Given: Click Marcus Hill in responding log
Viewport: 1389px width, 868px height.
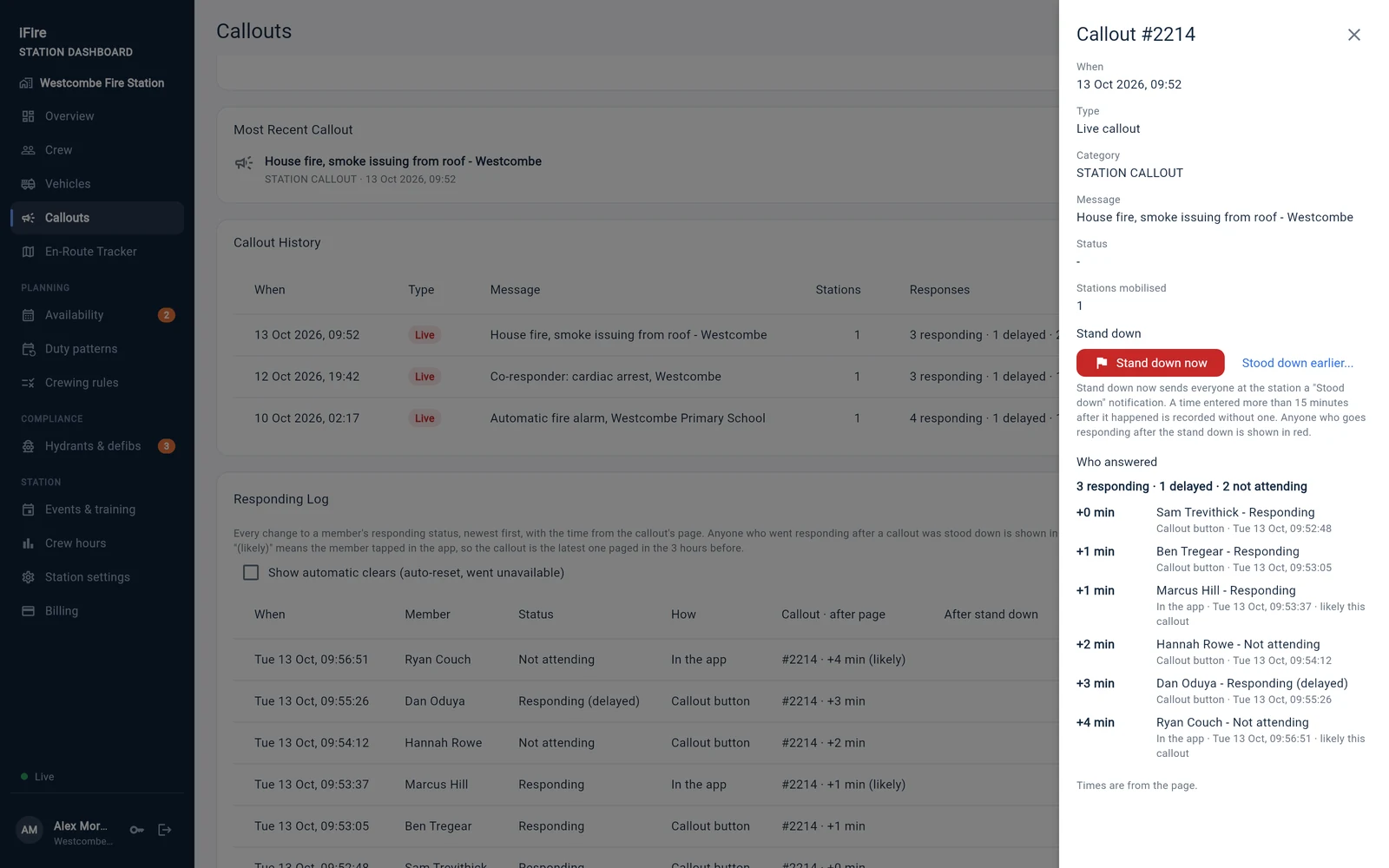Looking at the screenshot, I should pos(436,785).
